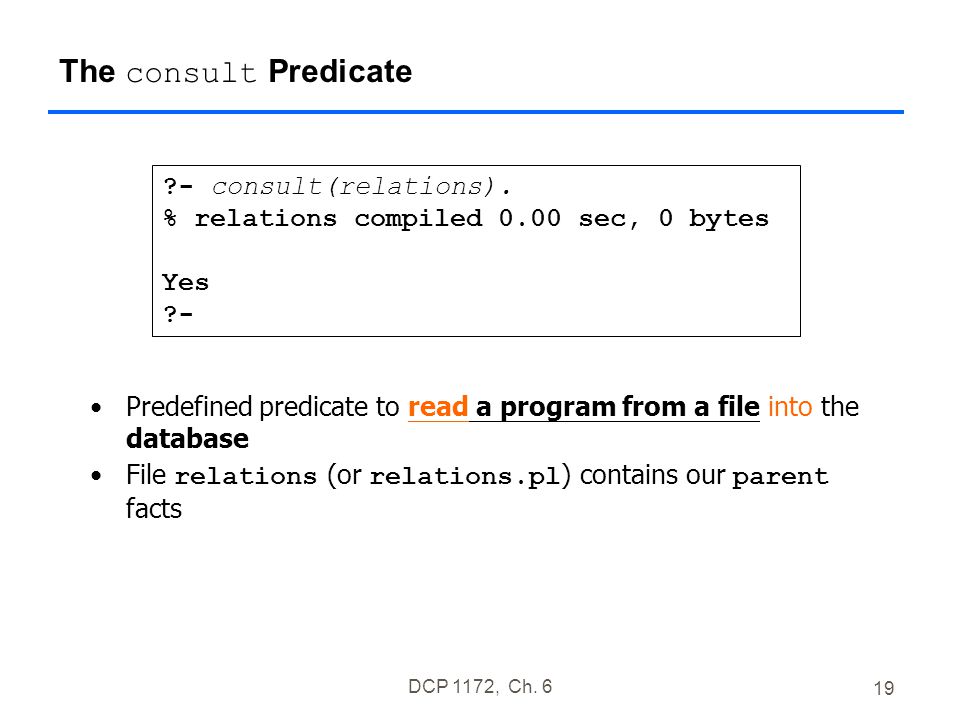The width and height of the screenshot is (960, 720).
Task: Click the slide title 'The consult Predicate'
Action: point(236,72)
